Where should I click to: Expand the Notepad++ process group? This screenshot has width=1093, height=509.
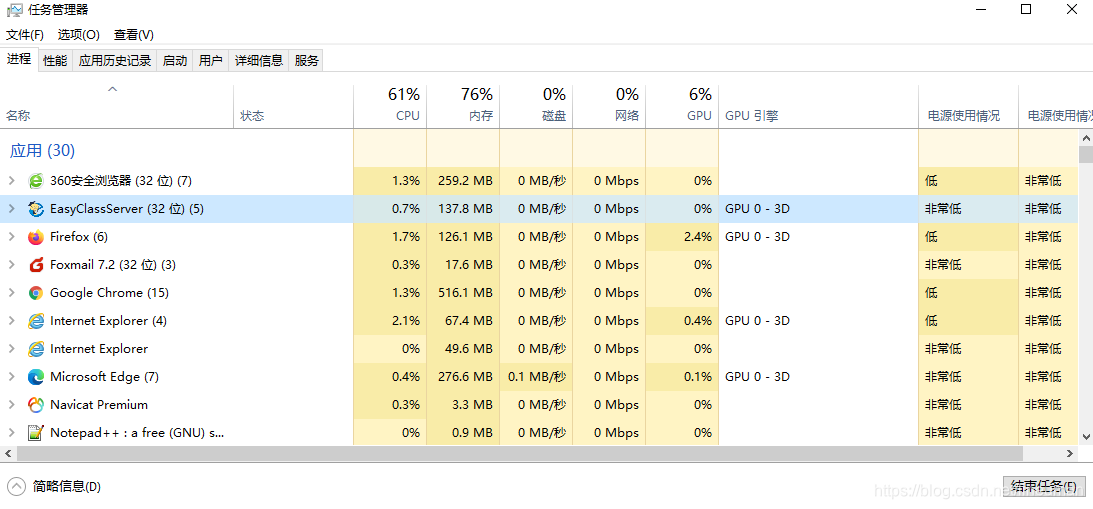coord(11,432)
